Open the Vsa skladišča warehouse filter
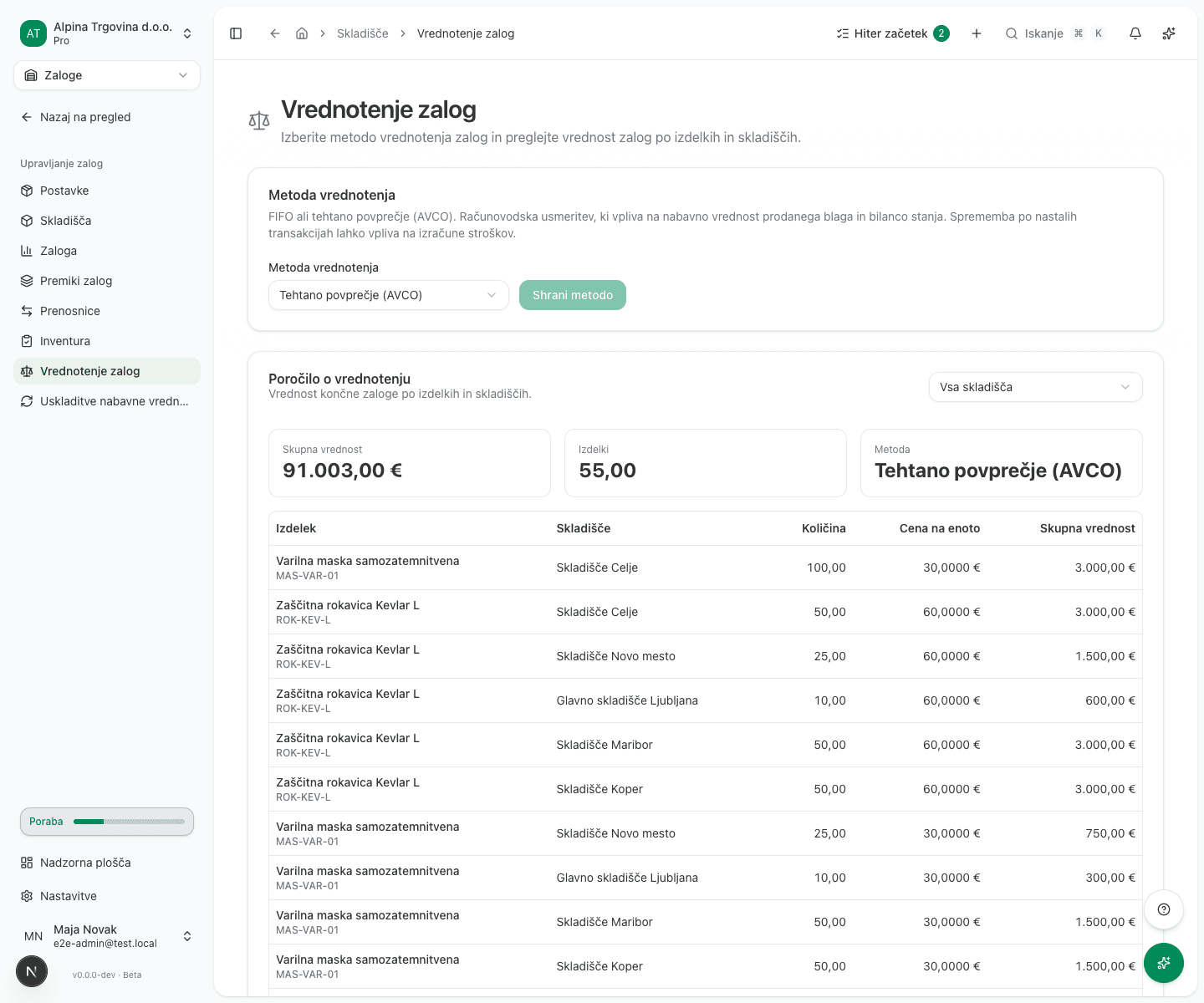1204x1003 pixels. tap(1035, 387)
